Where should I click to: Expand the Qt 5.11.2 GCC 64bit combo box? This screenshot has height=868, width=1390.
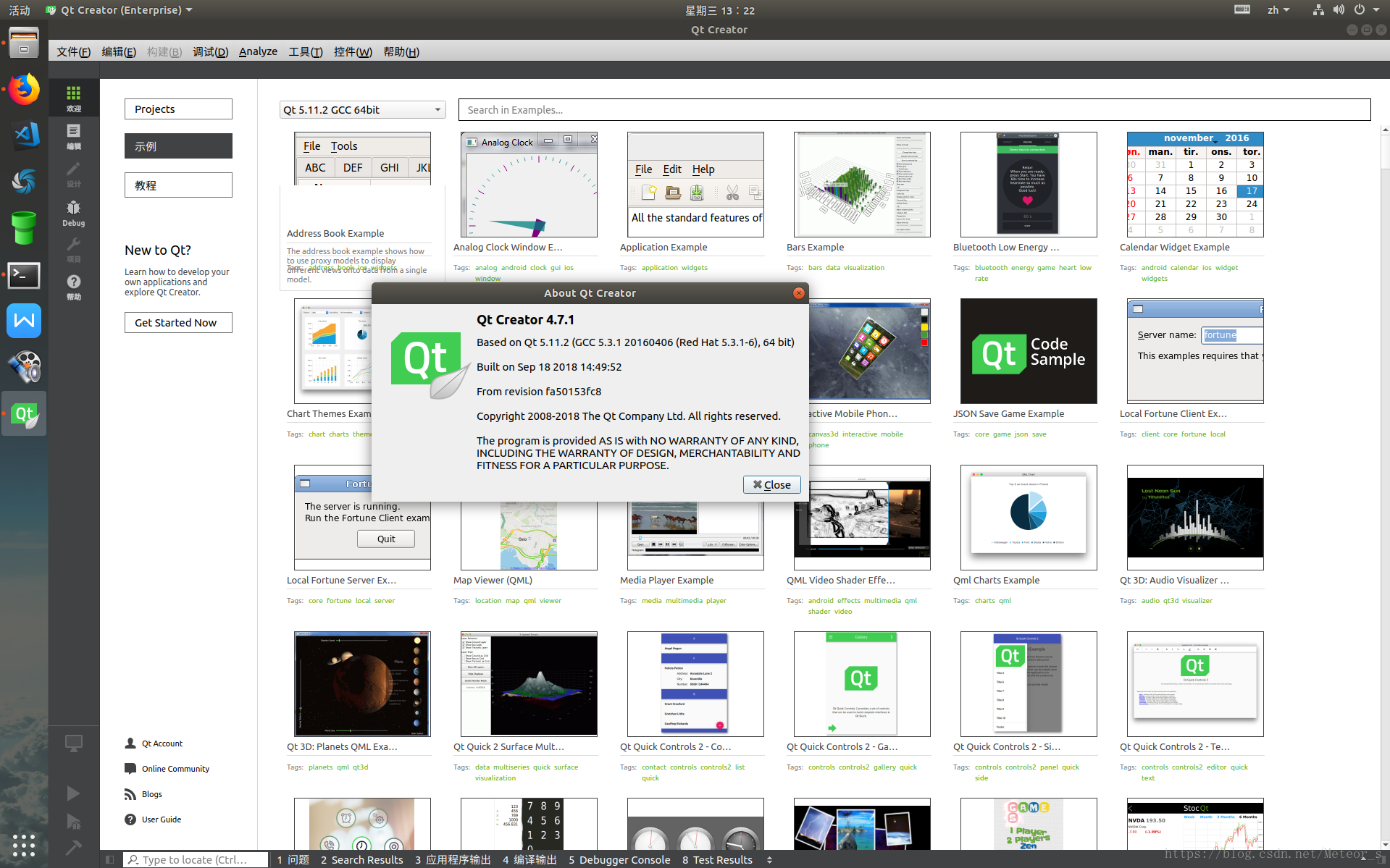pyautogui.click(x=362, y=110)
